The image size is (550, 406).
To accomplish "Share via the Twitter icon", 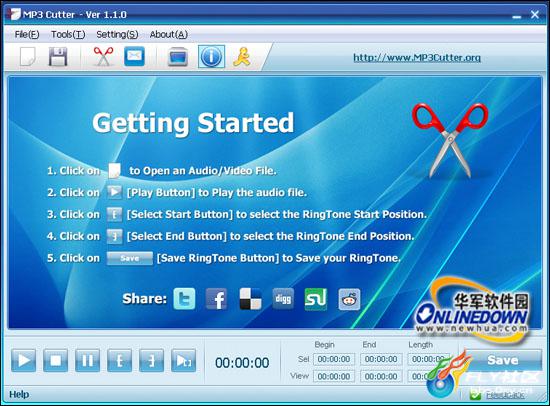I will coord(185,299).
